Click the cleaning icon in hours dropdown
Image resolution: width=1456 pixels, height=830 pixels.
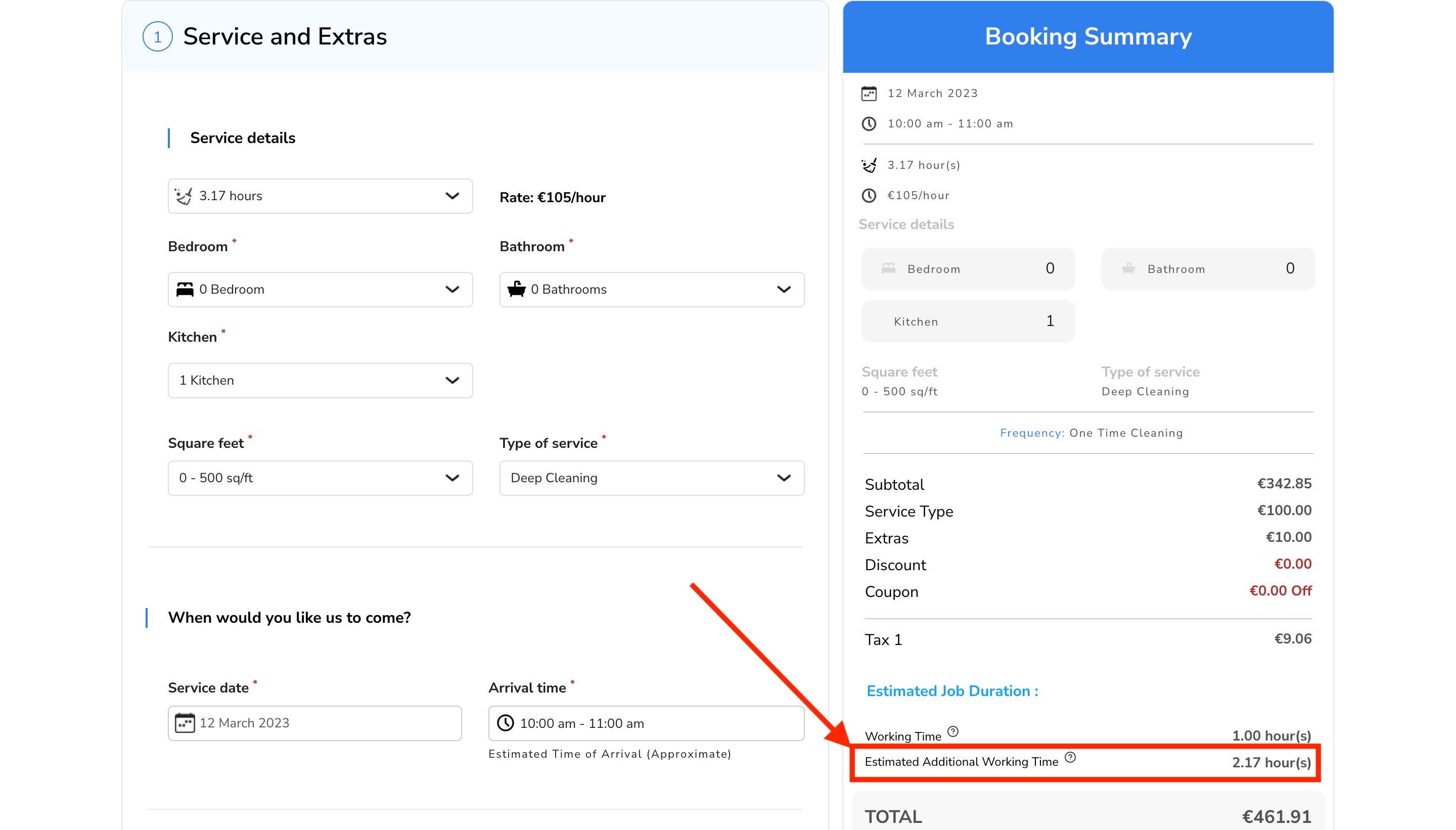(184, 196)
